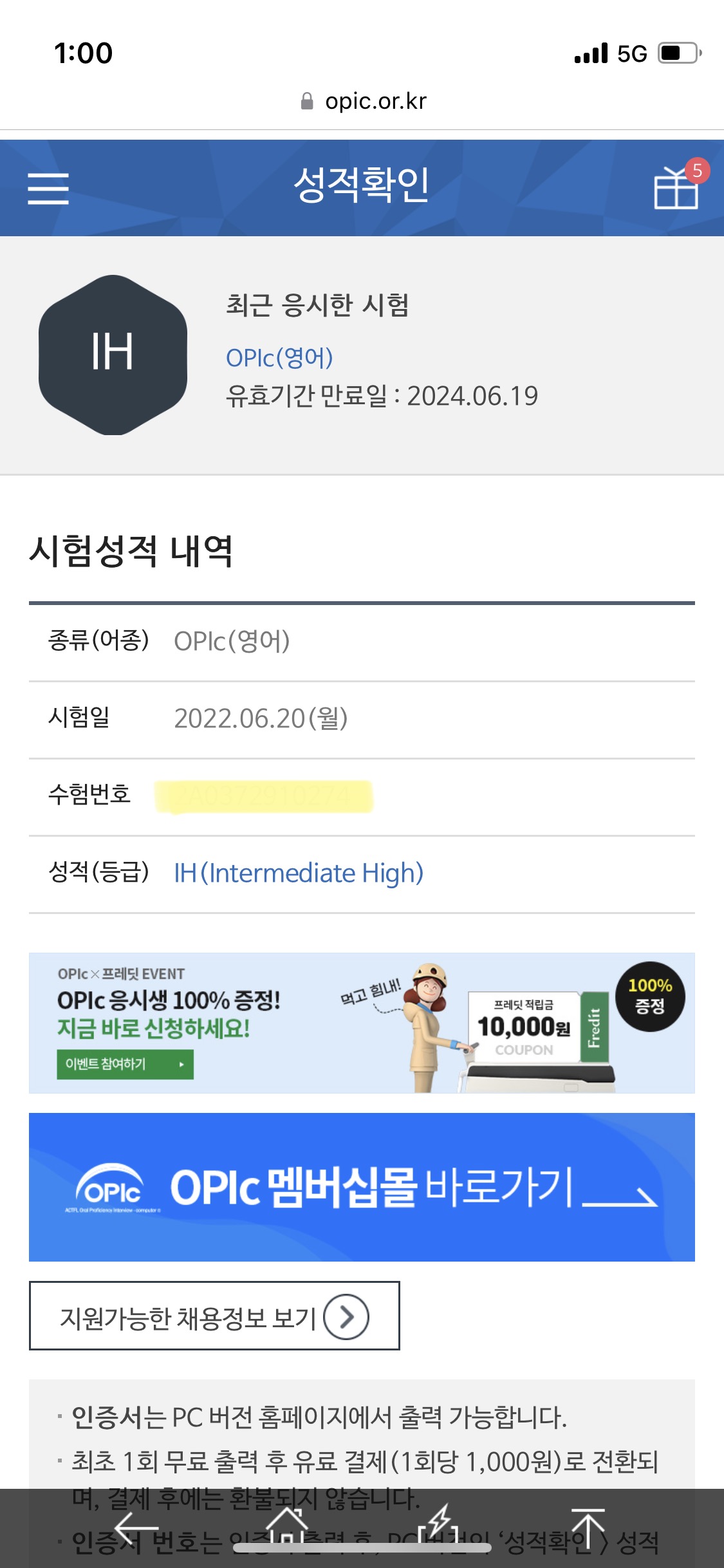Image resolution: width=724 pixels, height=1568 pixels.
Task: Click the 이벤트 참여하기 green button
Action: (x=125, y=1065)
